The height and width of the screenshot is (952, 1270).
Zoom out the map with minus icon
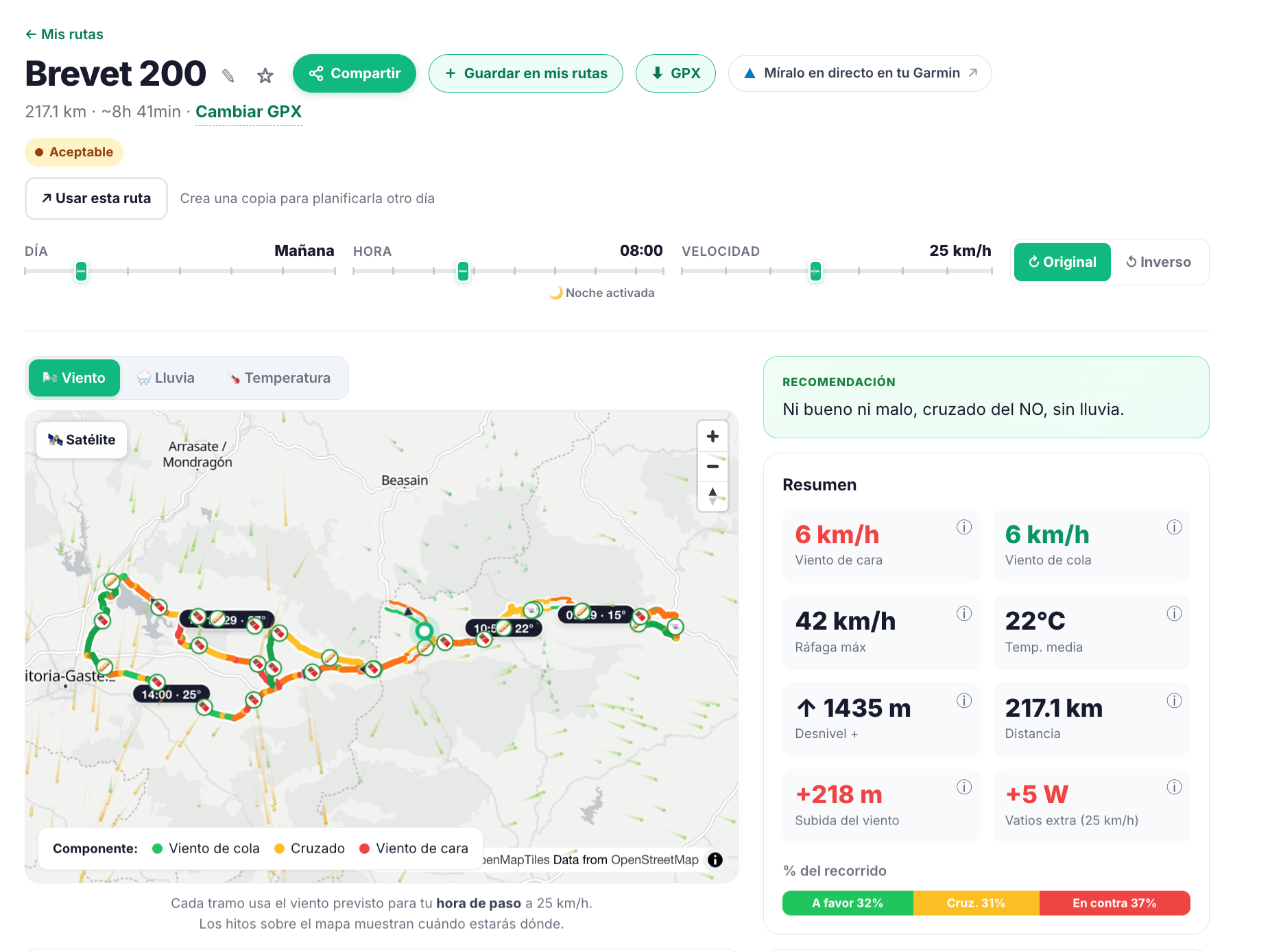coord(712,466)
